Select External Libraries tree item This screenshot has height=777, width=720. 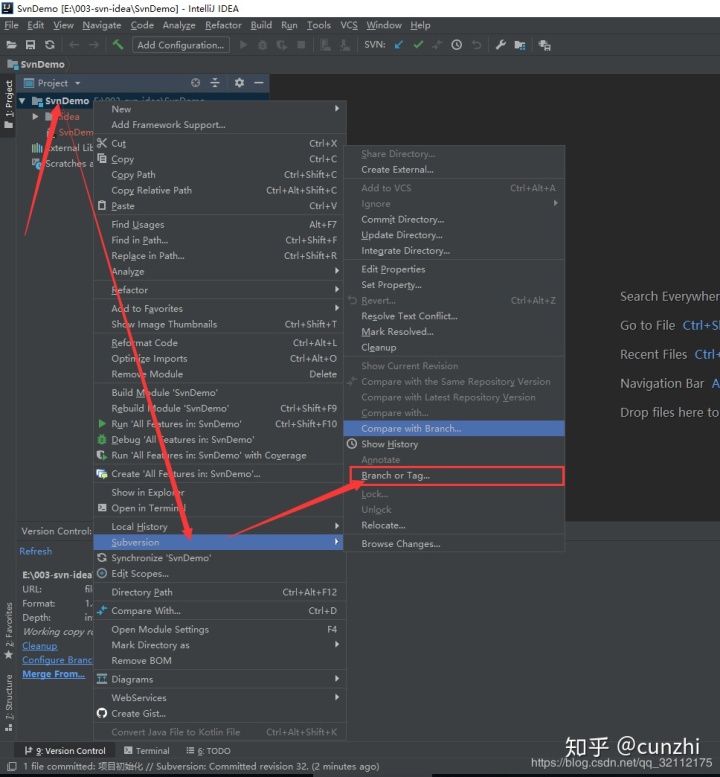click(62, 148)
